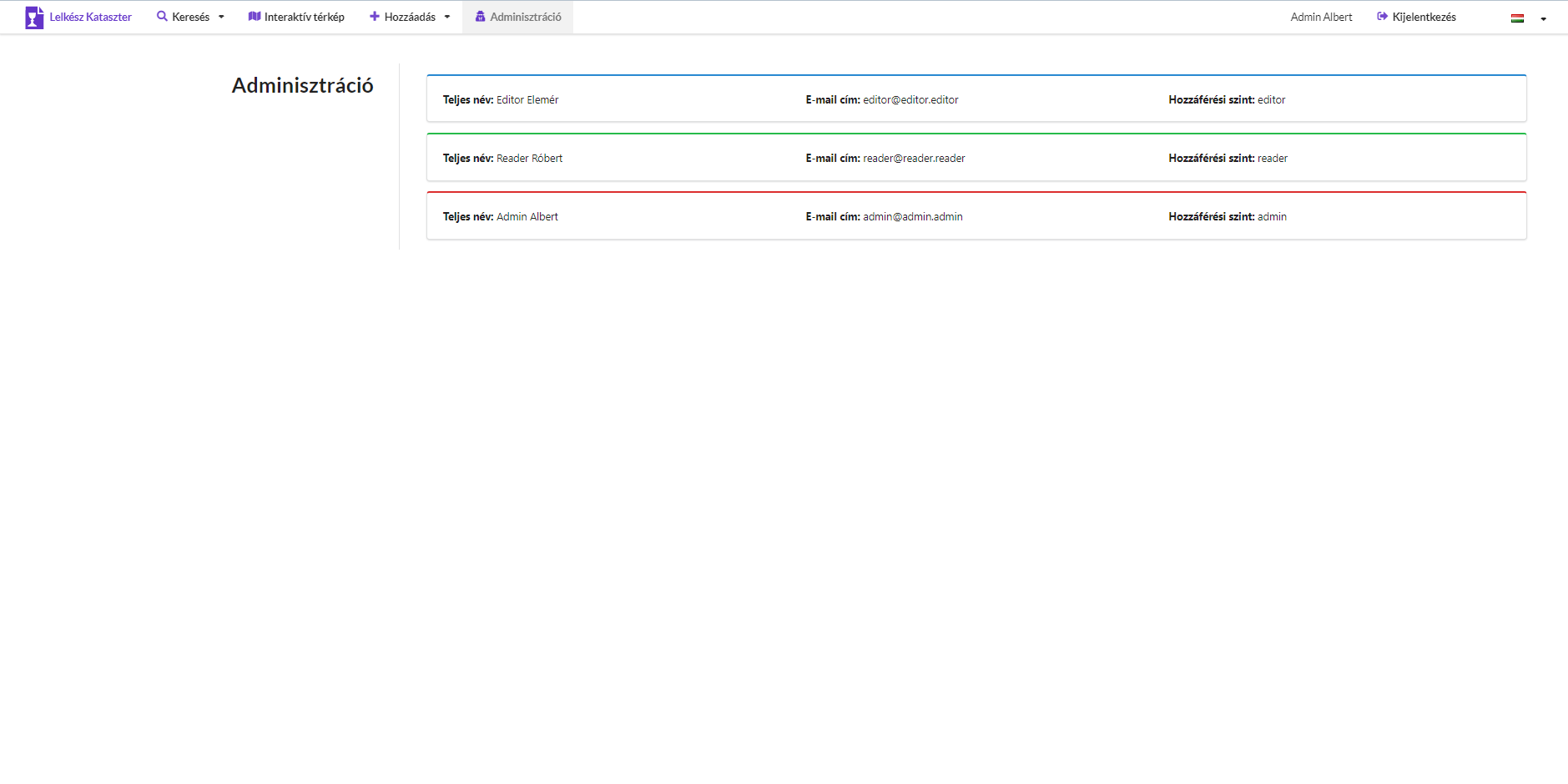The image size is (1568, 784).
Task: Click the admin@admin.admin email address
Action: pyautogui.click(x=912, y=217)
